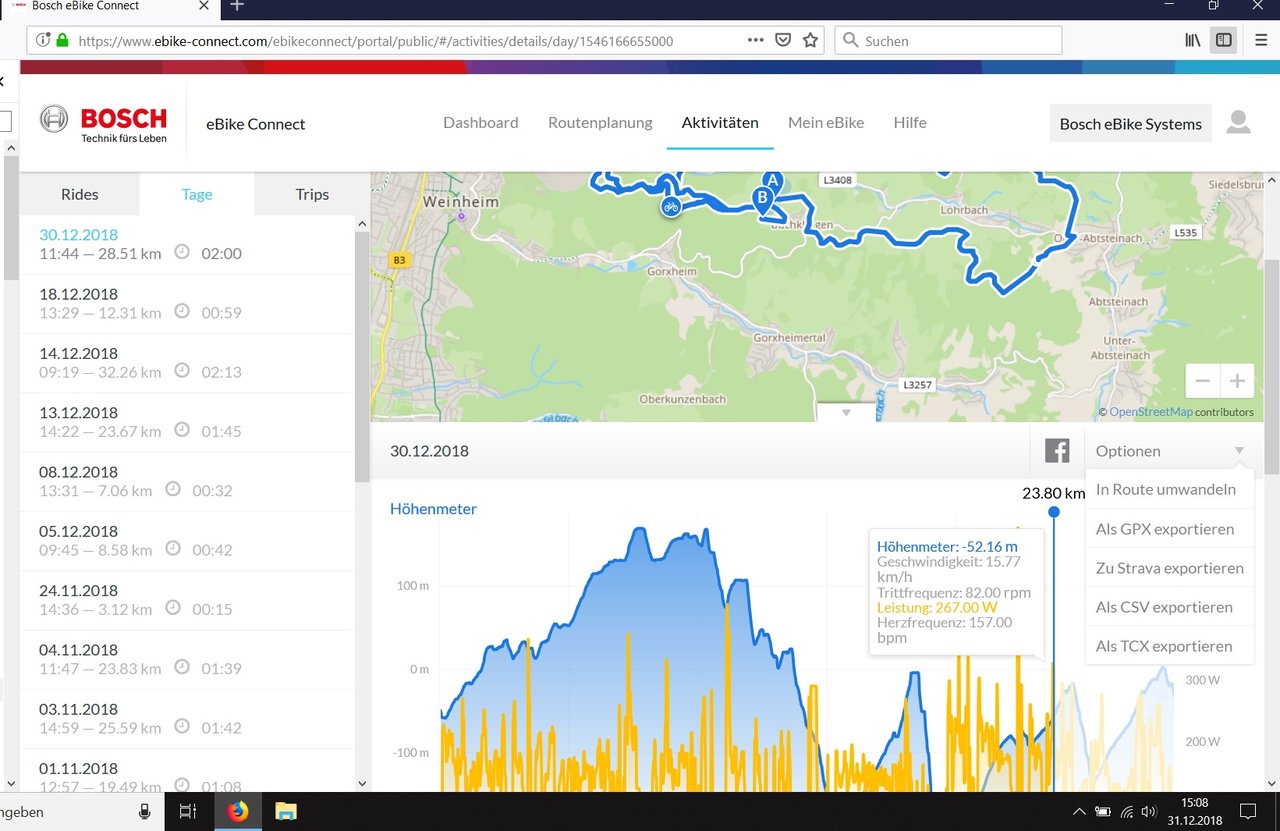Open Dashboard navigation item

(480, 123)
